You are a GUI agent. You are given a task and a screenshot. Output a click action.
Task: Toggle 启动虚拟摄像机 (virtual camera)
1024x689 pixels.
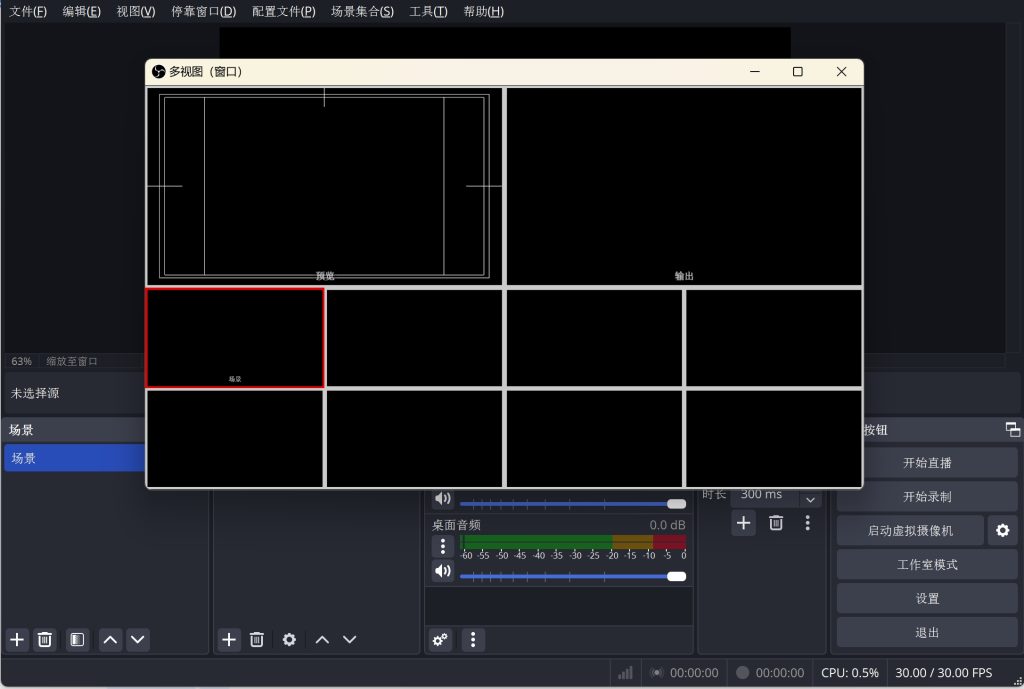click(910, 530)
